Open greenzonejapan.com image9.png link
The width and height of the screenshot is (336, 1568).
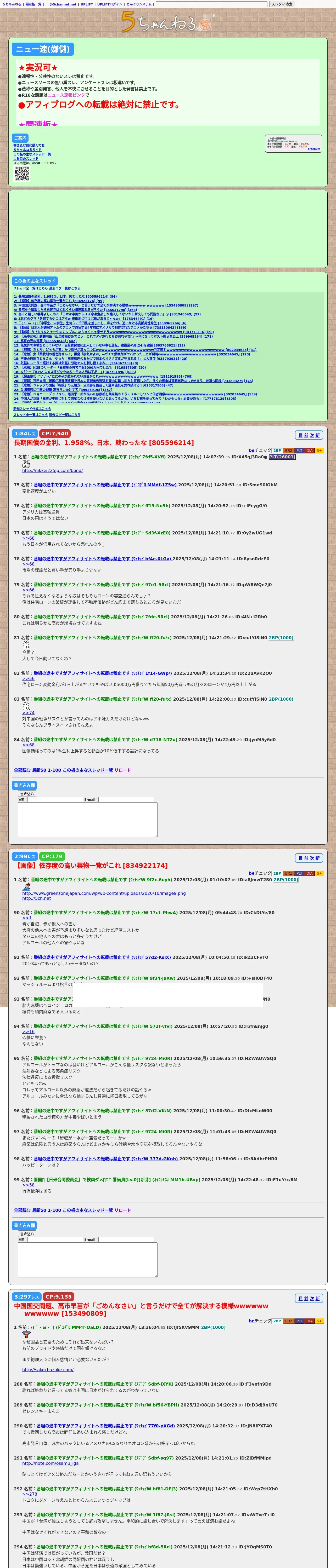(104, 893)
